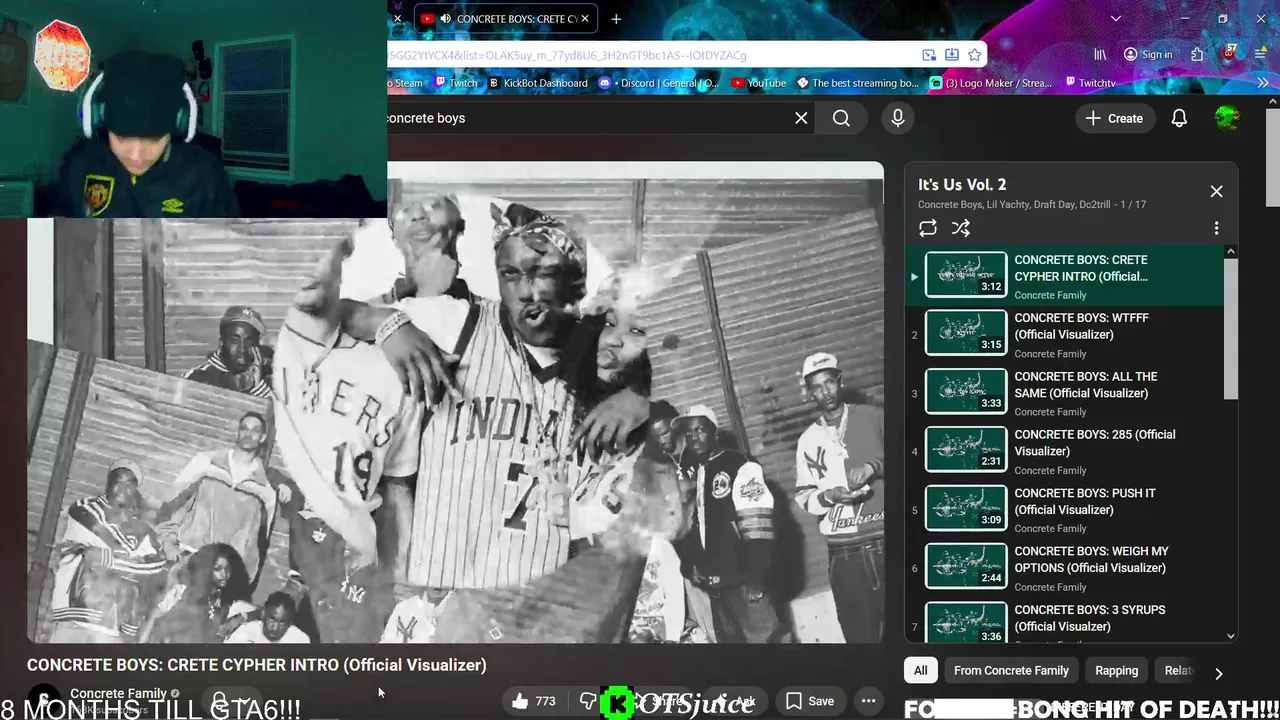Show more filter chips with right chevron

point(1218,673)
